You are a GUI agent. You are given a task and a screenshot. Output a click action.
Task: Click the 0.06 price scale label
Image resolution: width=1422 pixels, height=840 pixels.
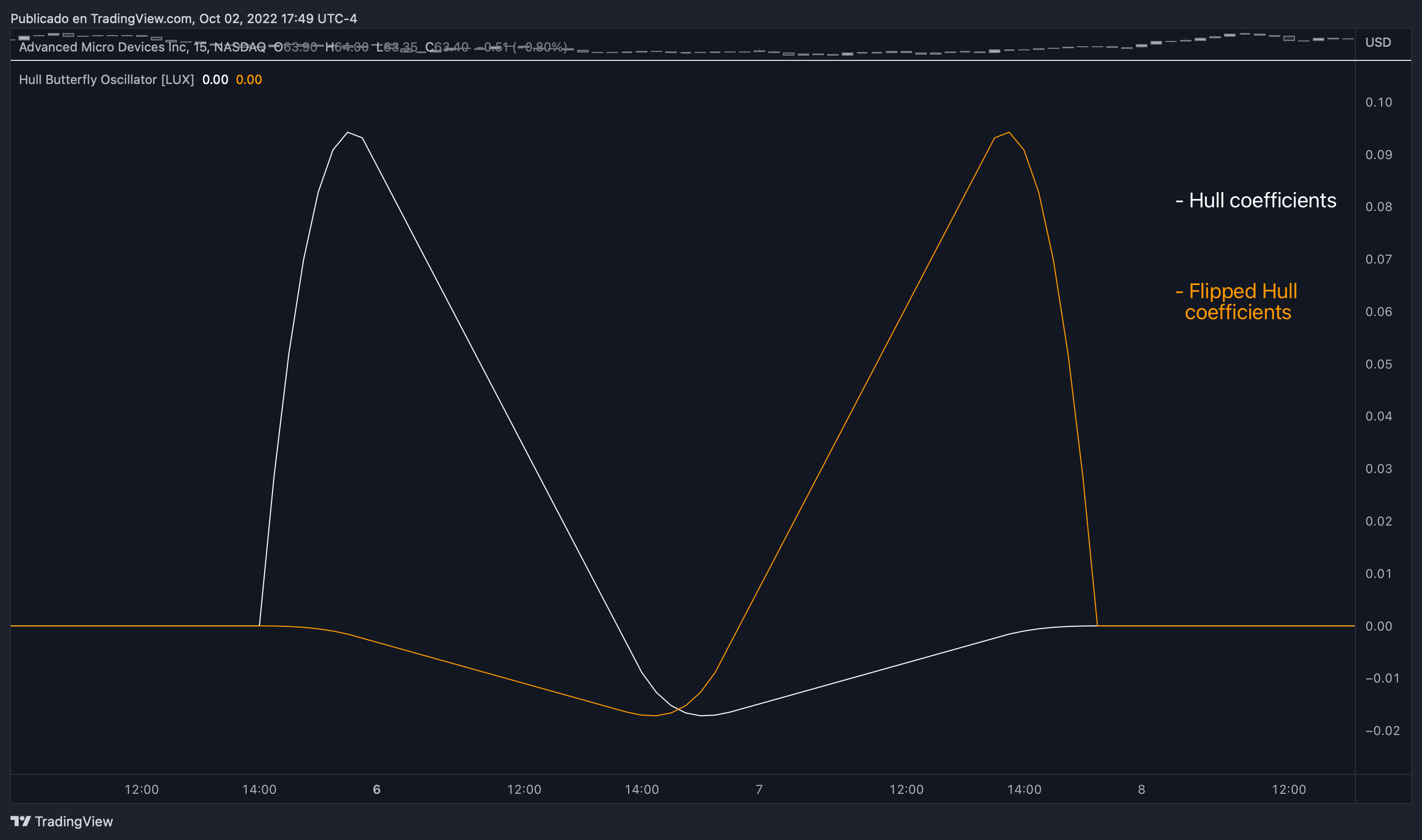coord(1378,312)
